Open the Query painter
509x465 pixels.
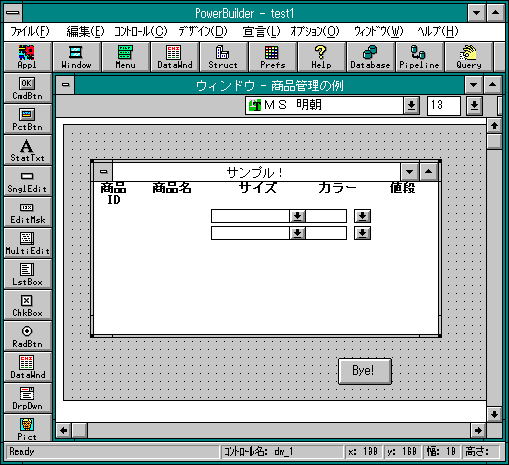click(x=468, y=57)
